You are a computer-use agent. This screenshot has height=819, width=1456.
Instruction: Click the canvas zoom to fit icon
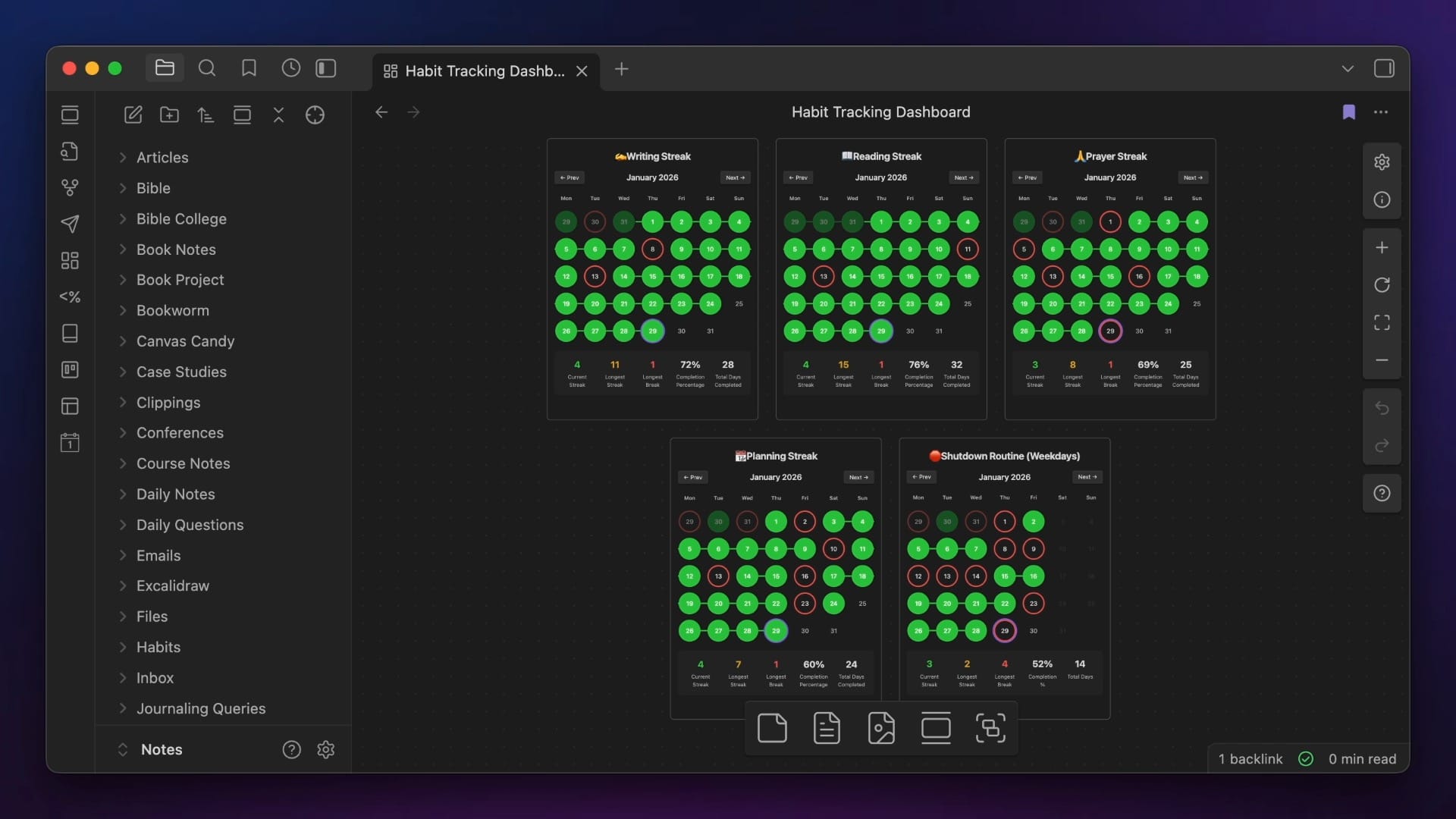(1382, 323)
